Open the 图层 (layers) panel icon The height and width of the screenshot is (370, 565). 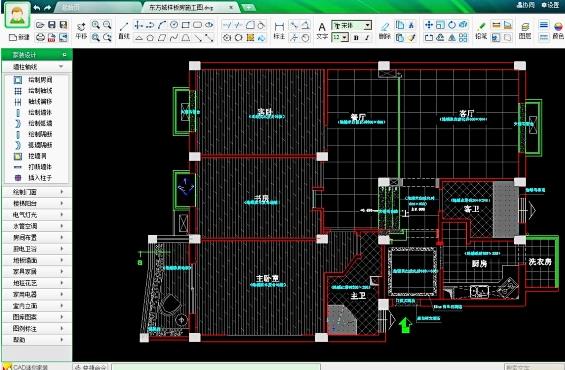(x=525, y=30)
